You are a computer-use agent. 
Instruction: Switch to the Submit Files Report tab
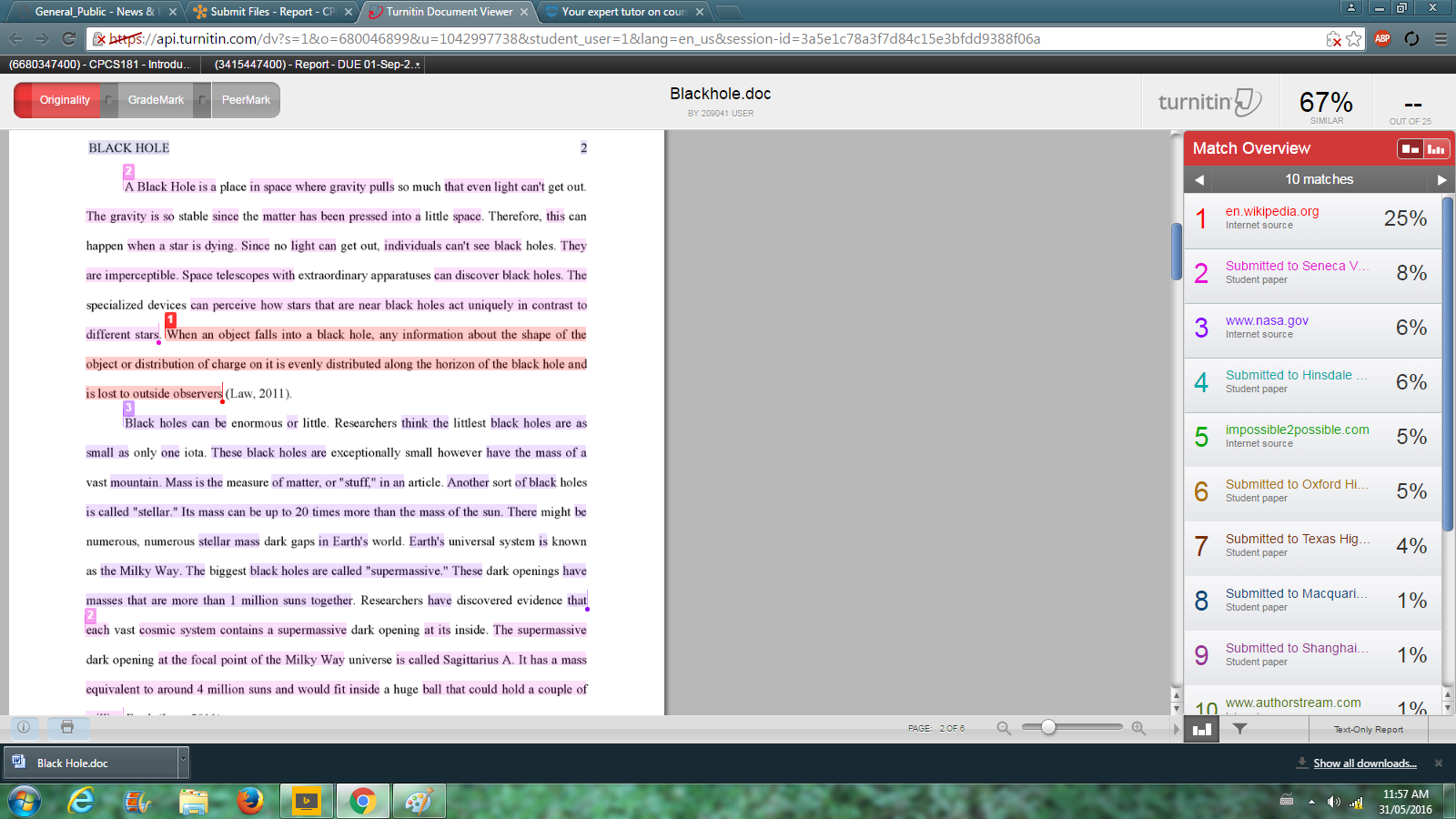273,12
